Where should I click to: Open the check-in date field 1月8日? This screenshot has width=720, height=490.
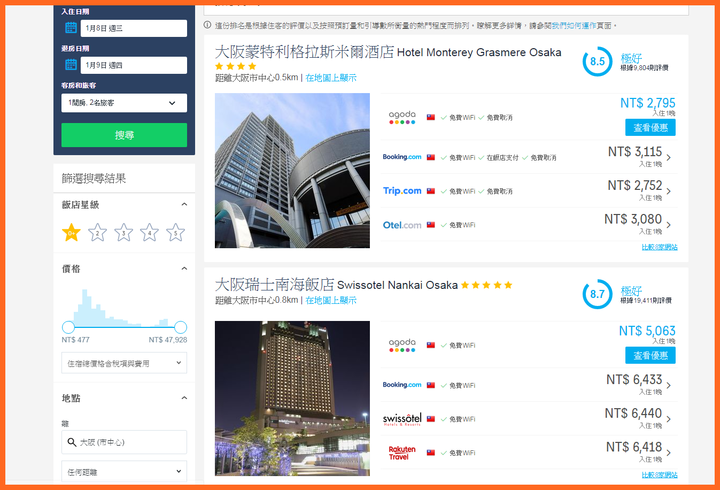pyautogui.click(x=134, y=28)
